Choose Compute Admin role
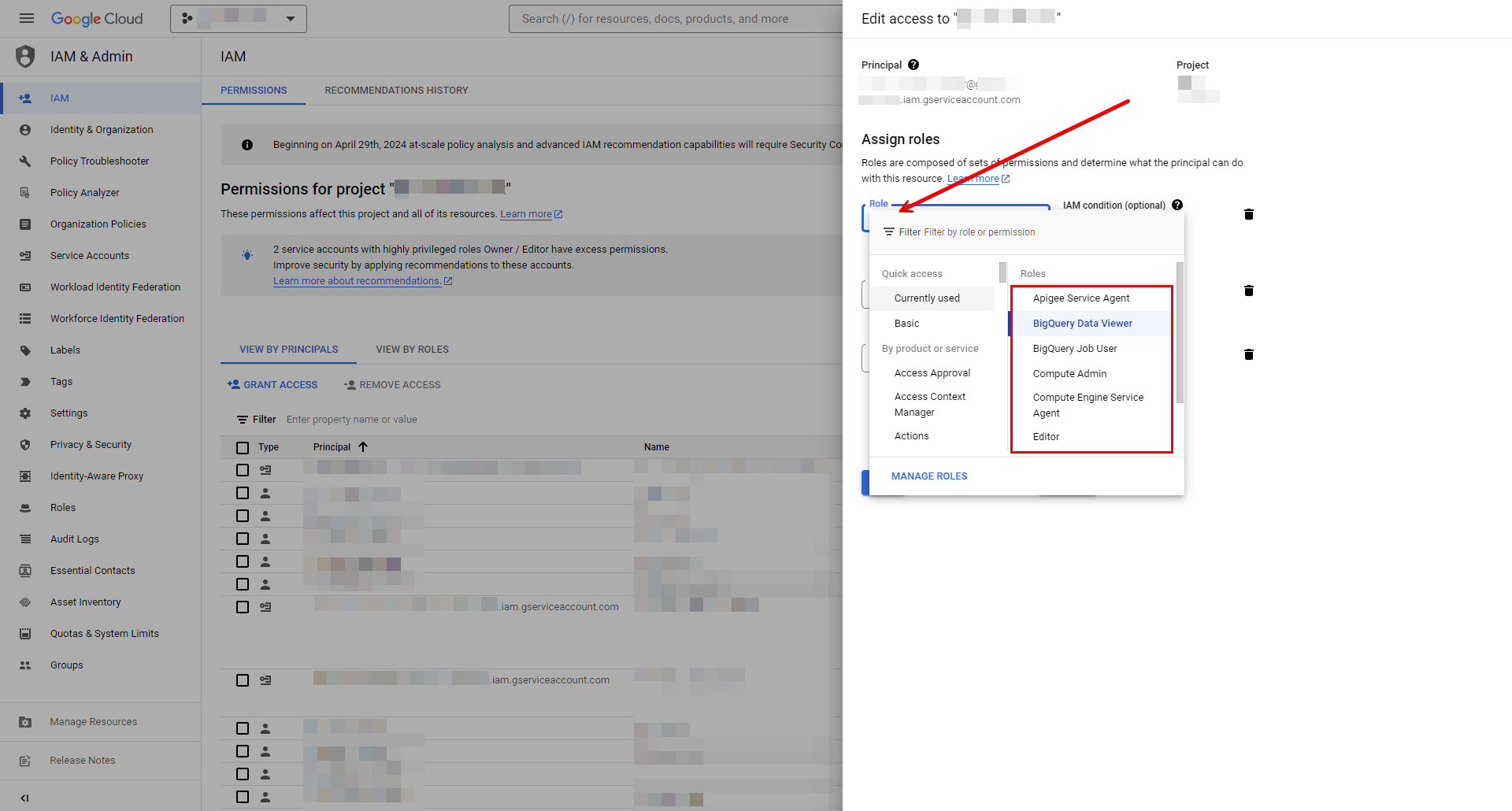The height and width of the screenshot is (811, 1512). coord(1091,374)
